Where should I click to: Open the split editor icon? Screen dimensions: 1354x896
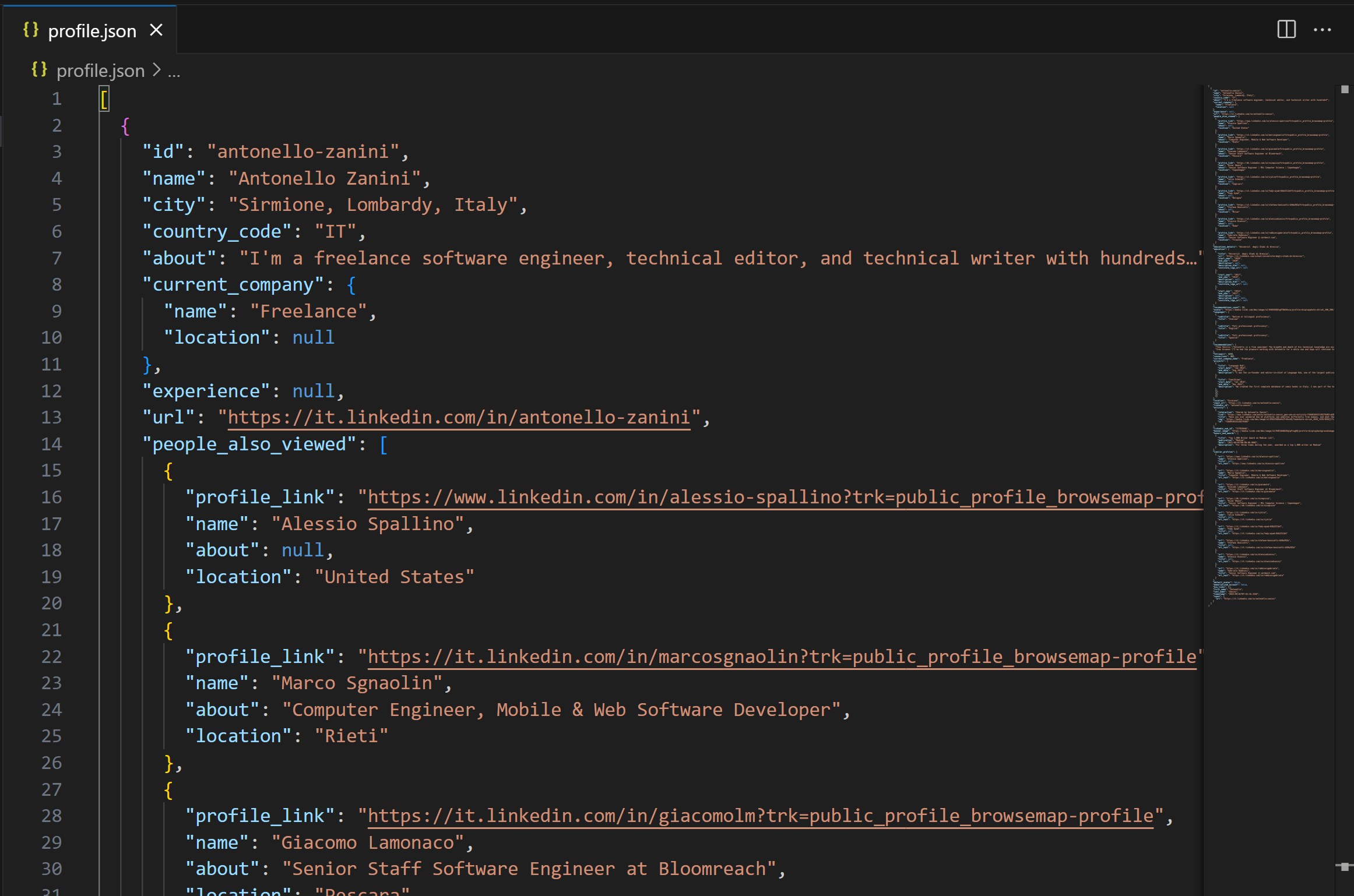[1286, 30]
